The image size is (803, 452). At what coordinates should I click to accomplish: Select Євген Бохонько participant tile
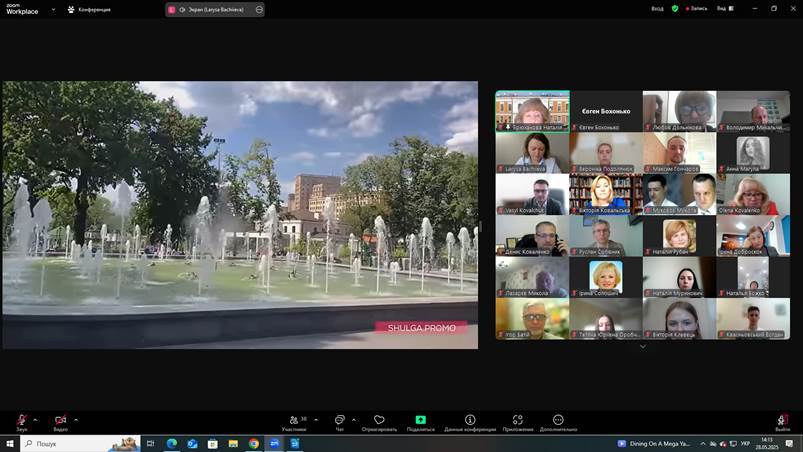point(606,111)
